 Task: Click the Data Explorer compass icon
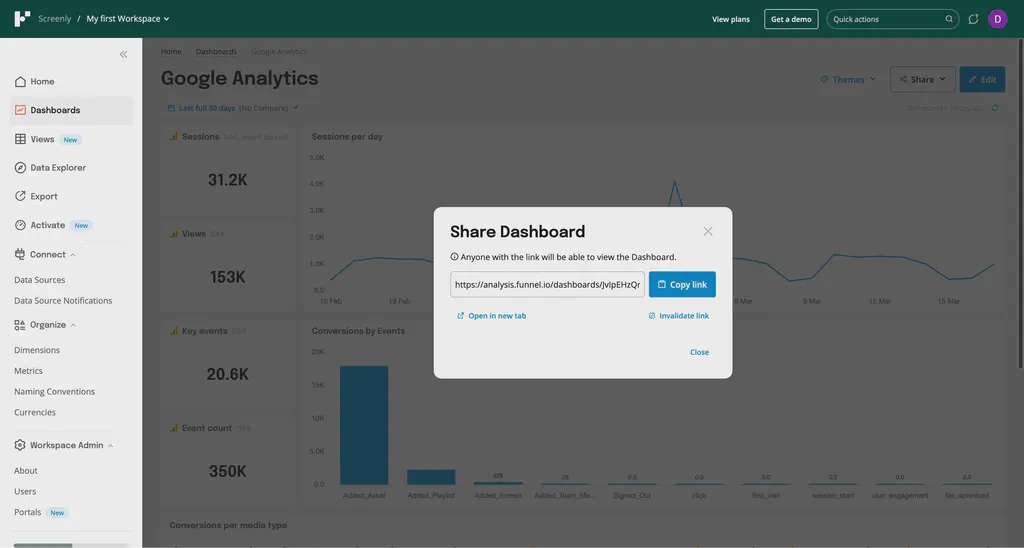pyautogui.click(x=20, y=168)
